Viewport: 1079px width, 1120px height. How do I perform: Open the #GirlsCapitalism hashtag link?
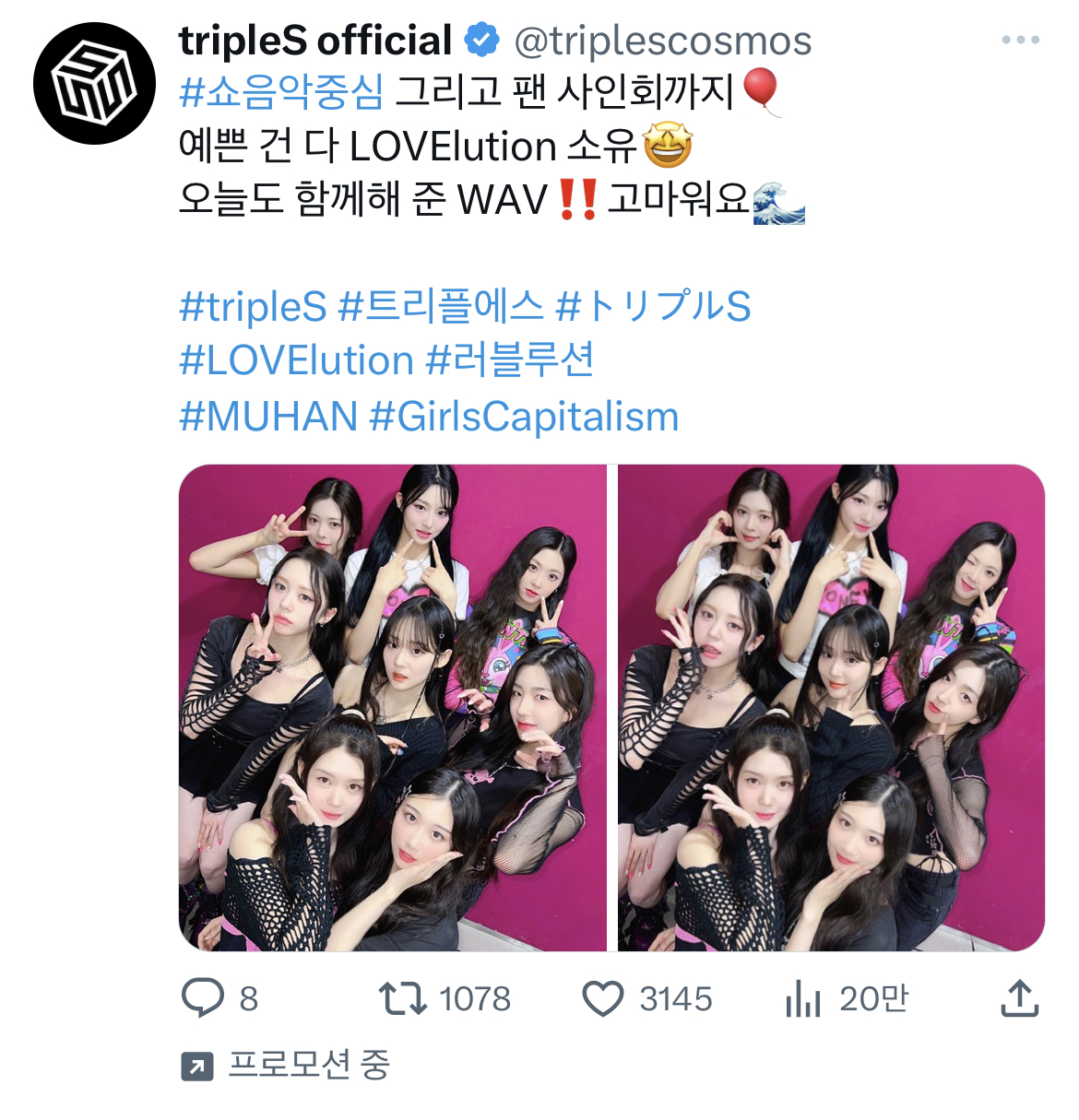coord(524,417)
